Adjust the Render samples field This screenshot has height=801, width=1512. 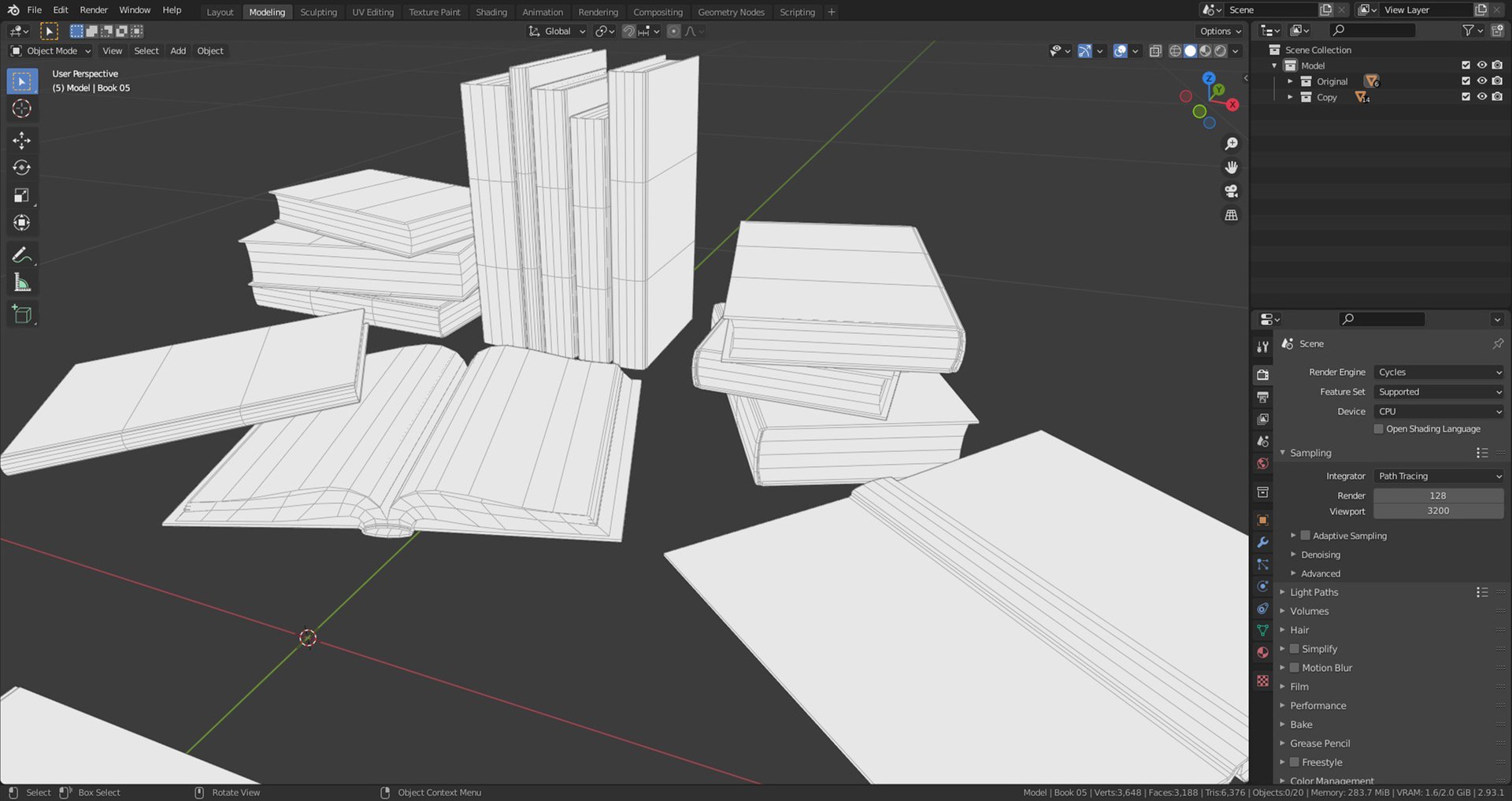[1438, 495]
